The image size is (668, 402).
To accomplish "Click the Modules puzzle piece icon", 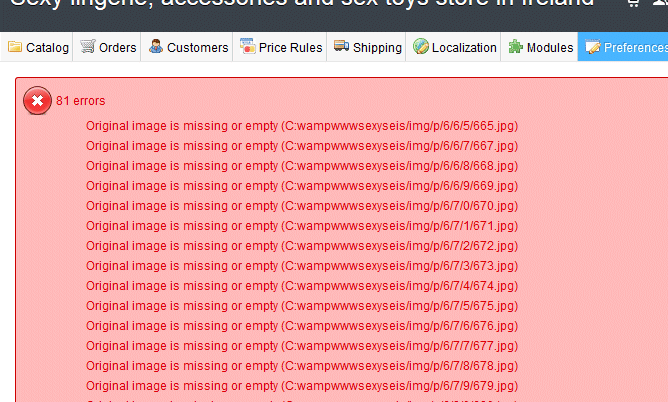I will point(515,46).
